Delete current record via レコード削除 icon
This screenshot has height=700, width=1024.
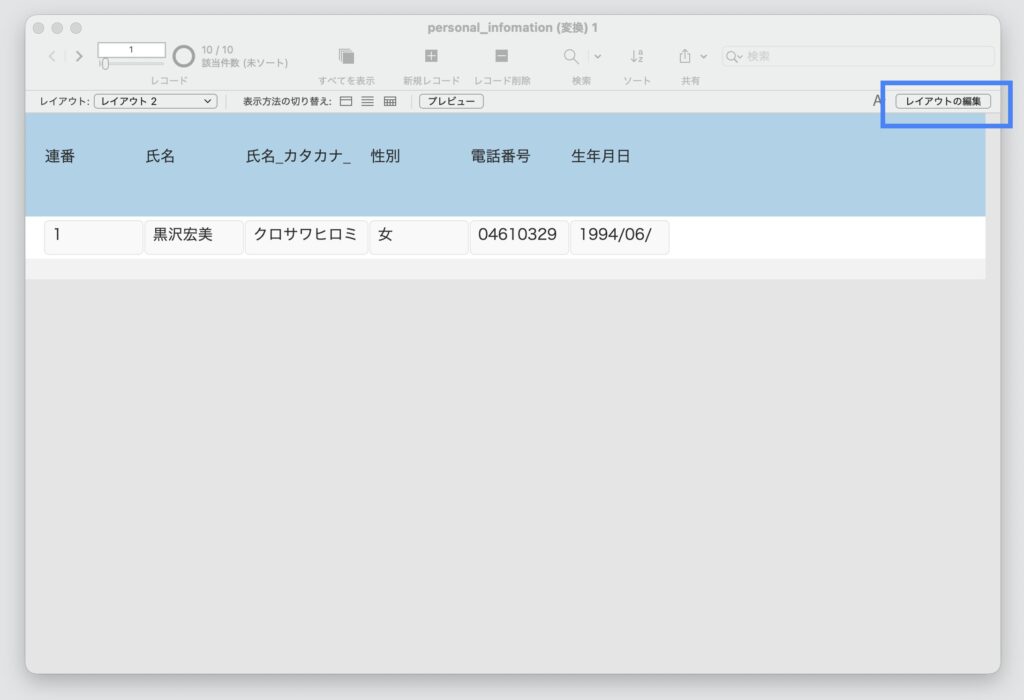(501, 56)
